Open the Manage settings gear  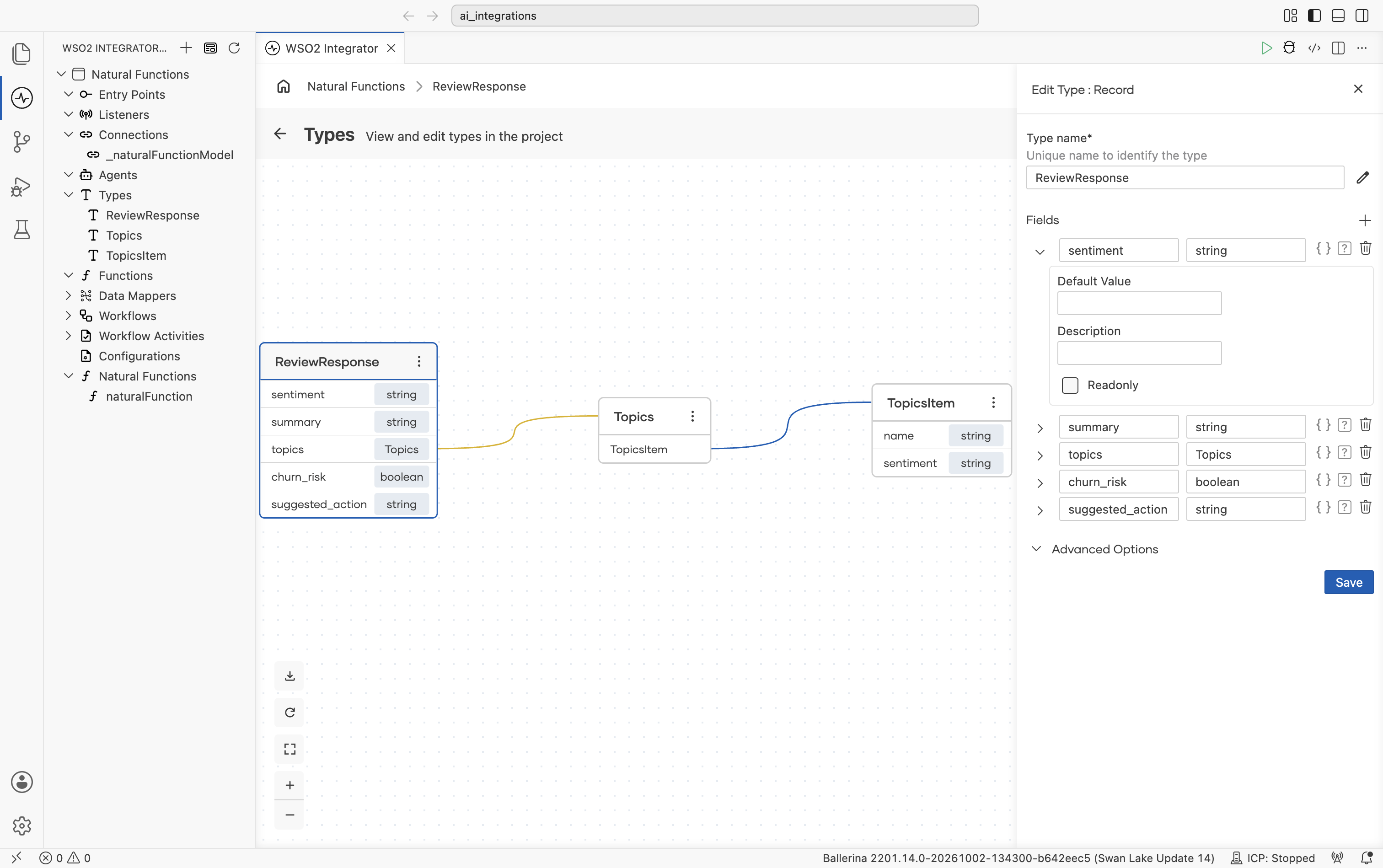[22, 825]
